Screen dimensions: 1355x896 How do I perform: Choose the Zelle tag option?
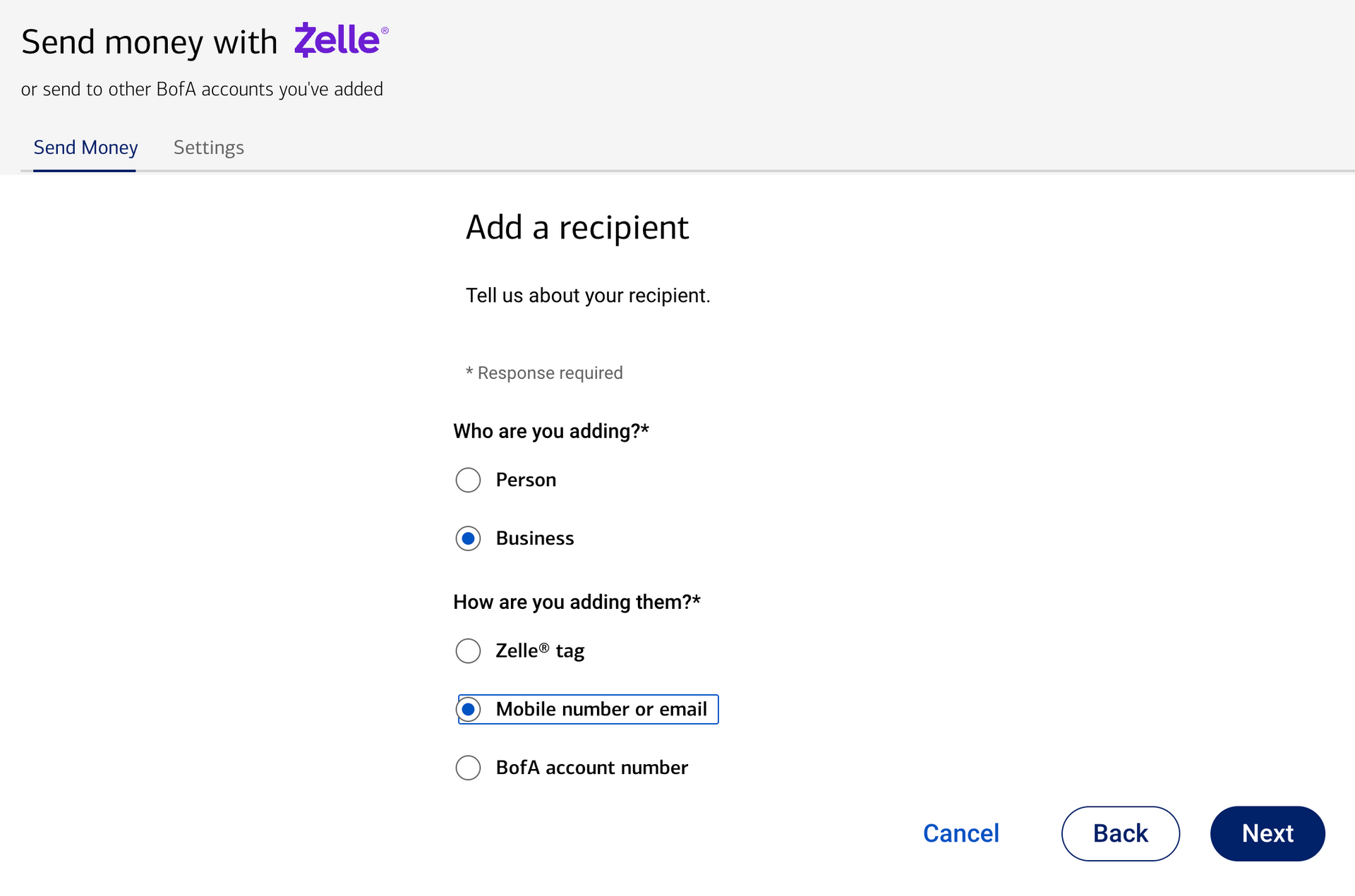pos(468,650)
